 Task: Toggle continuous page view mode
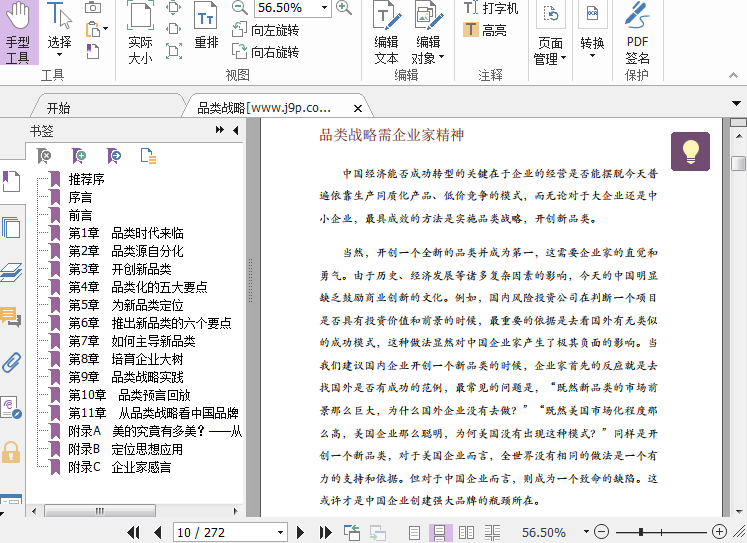439,533
